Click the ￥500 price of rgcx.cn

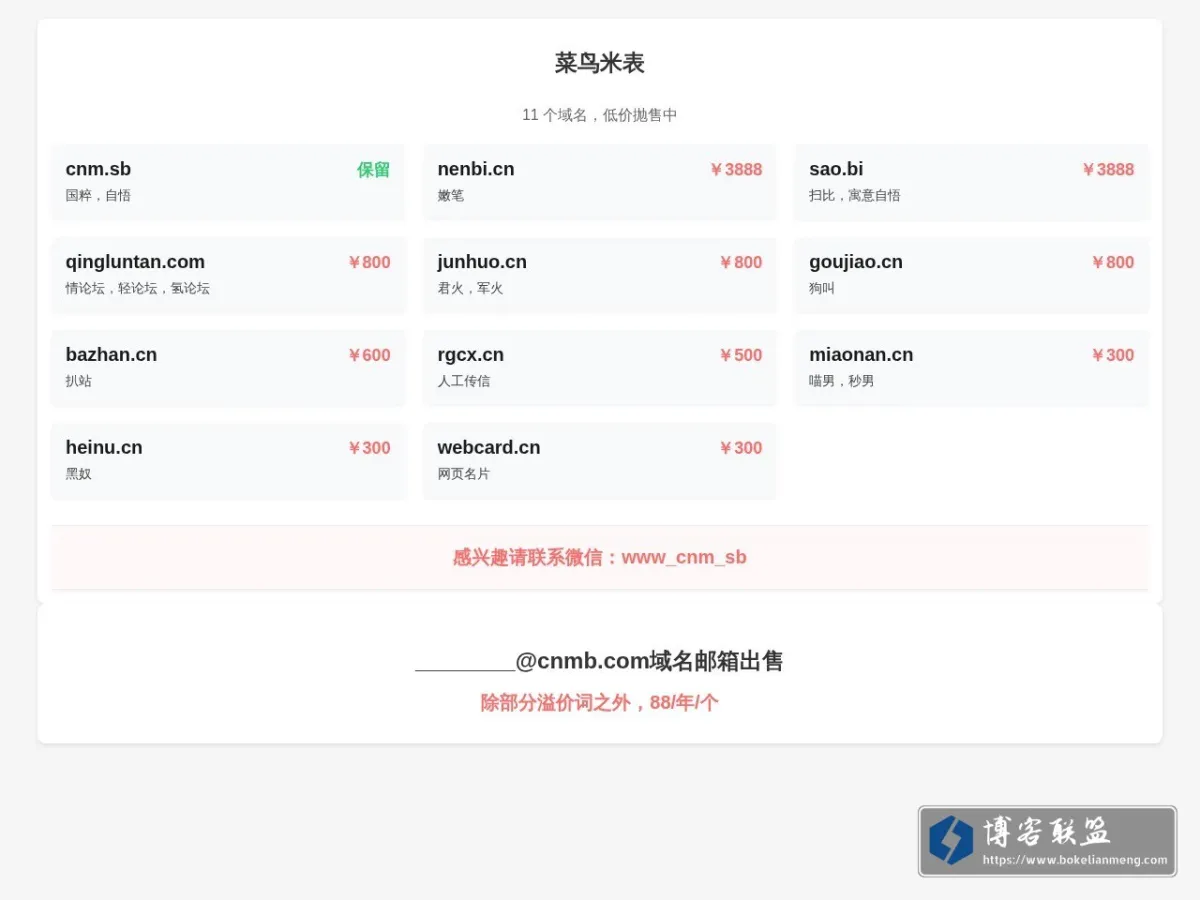[740, 356]
